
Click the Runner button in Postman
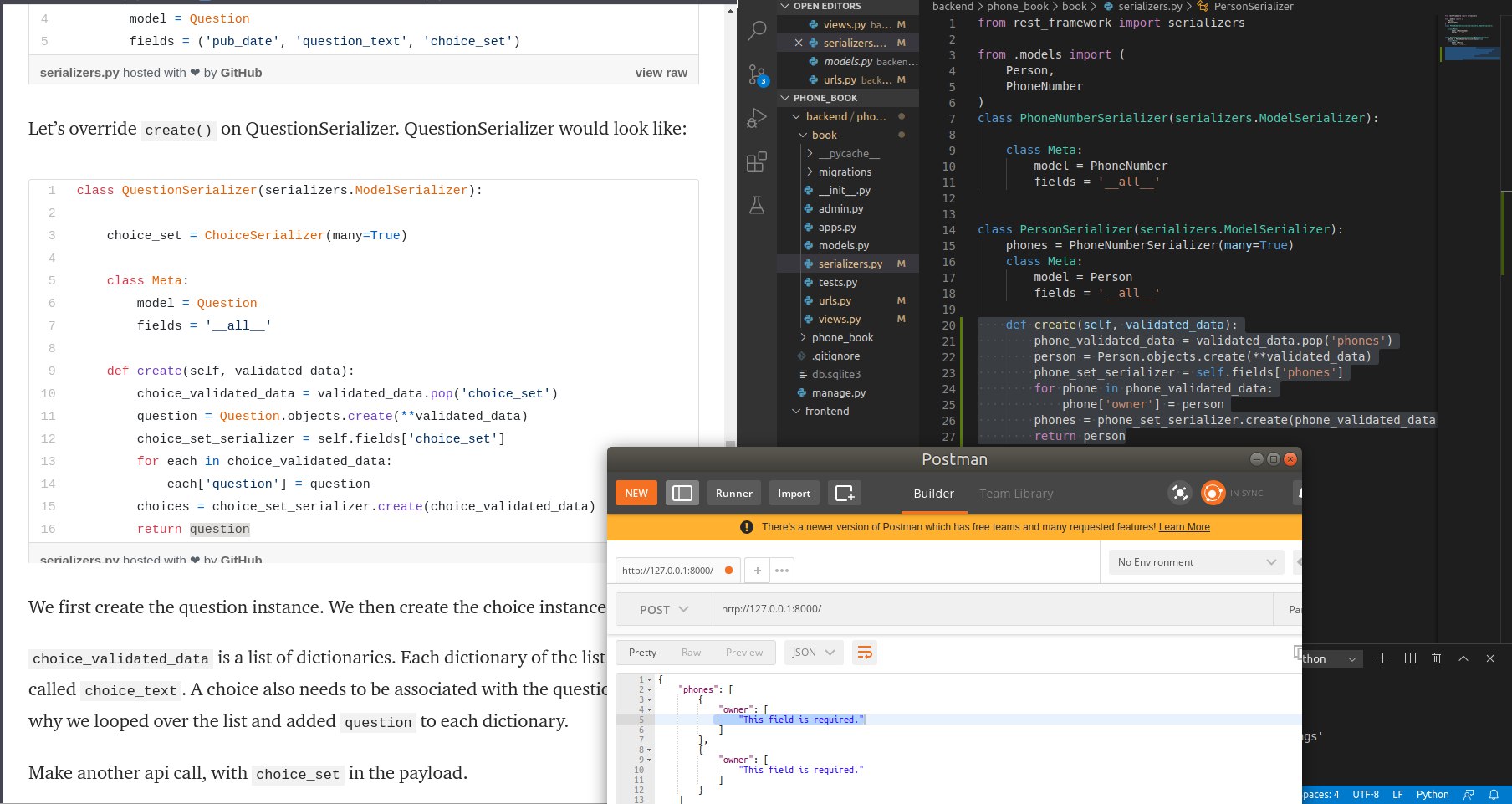(x=734, y=493)
